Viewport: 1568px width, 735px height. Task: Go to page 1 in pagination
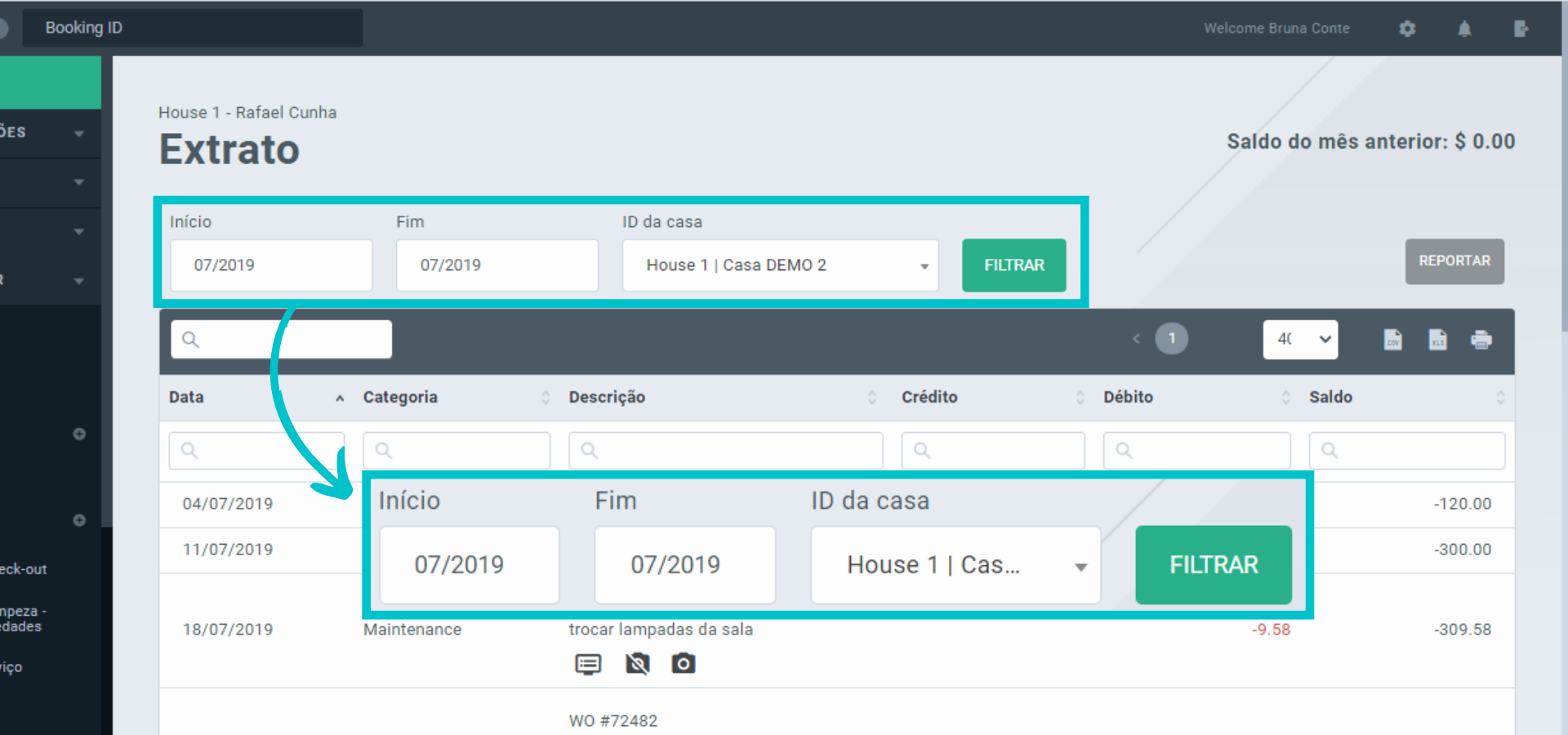[x=1171, y=338]
